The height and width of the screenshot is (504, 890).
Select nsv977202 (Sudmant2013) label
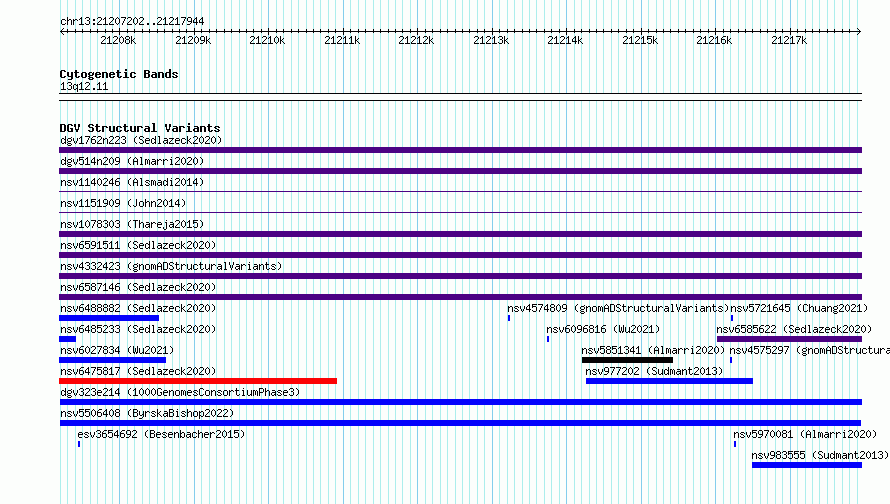(x=654, y=371)
